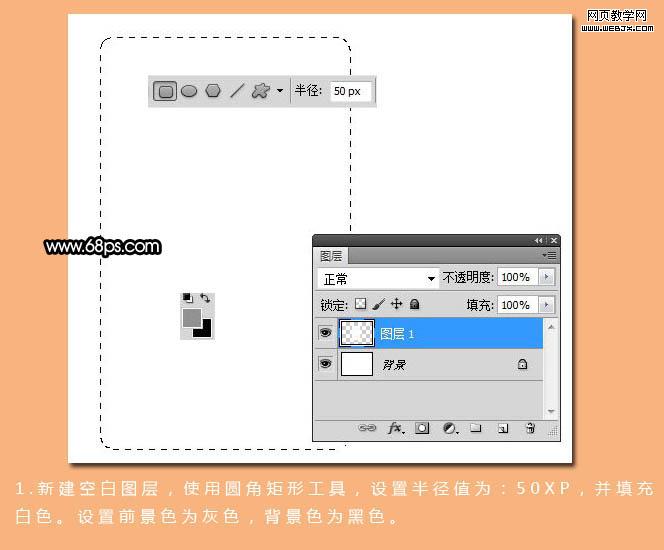Screen dimensions: 664x550
Task: Select the Polygon shape tool
Action: coord(213,91)
